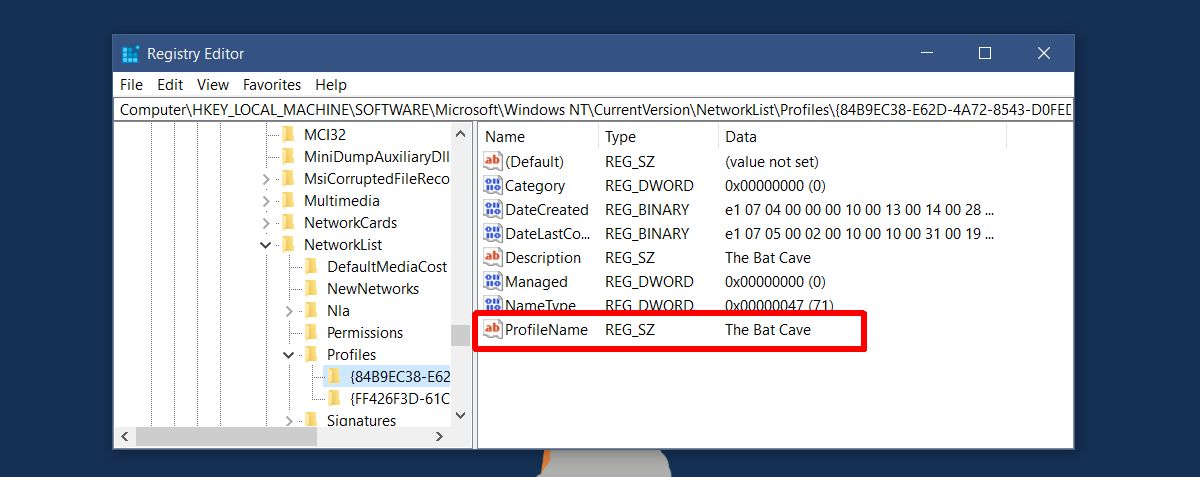
Task: Click the Managed DWORD value icon
Action: 492,281
